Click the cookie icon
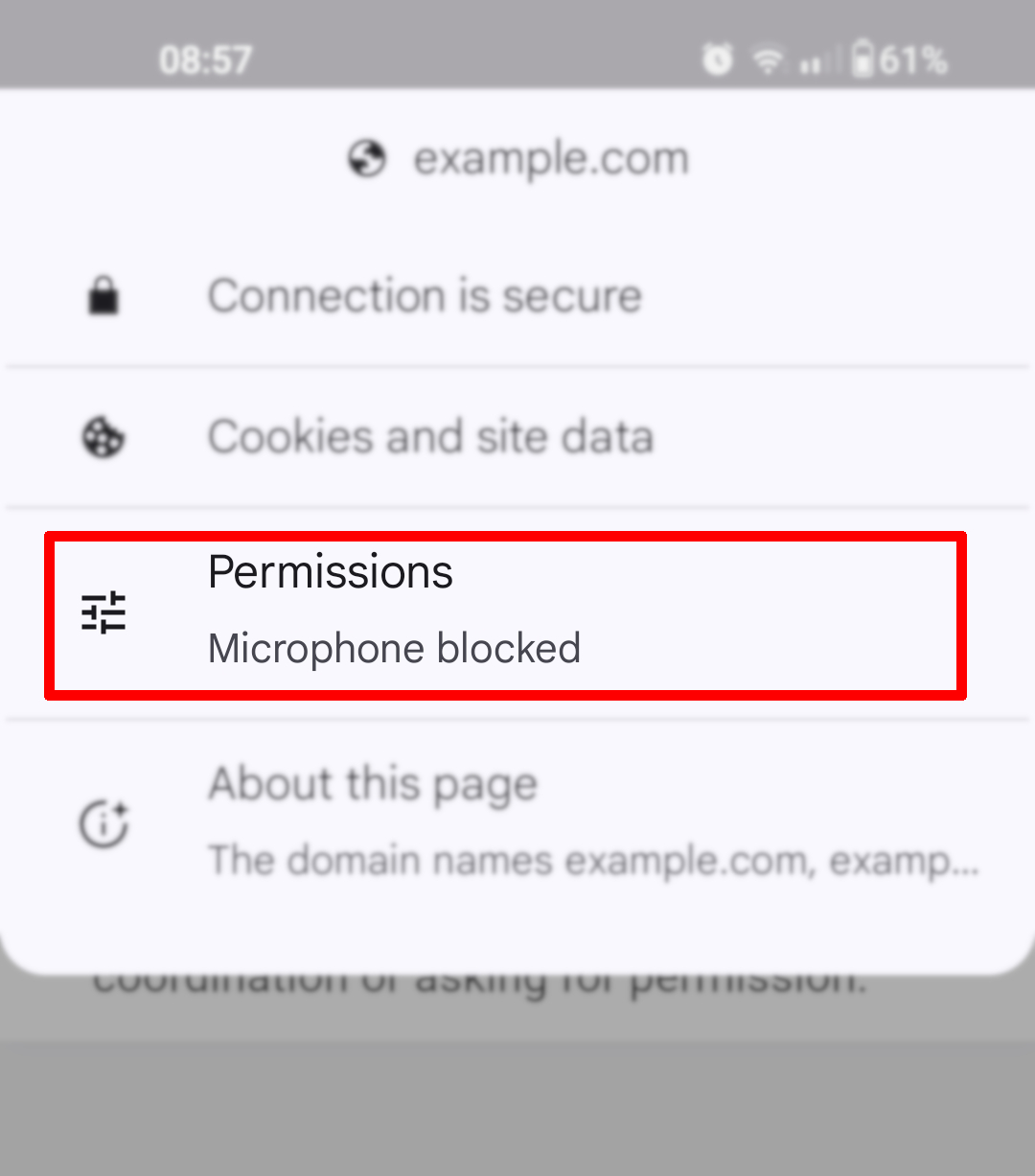Screen dimensions: 1035x1176 point(103,438)
